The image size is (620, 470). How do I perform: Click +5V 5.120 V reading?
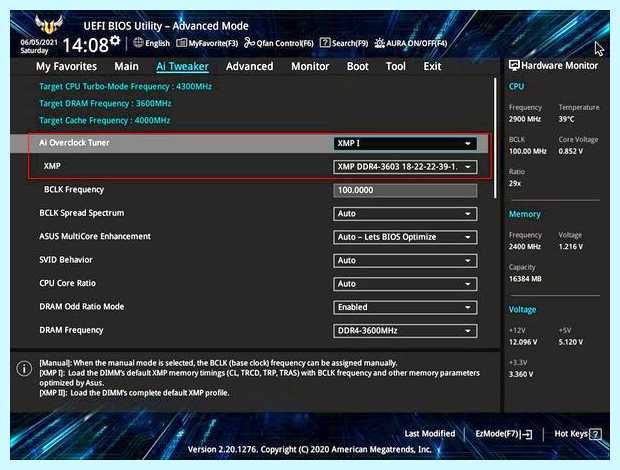point(571,342)
